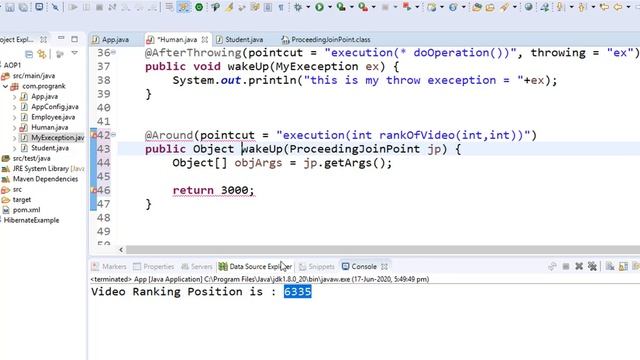Click Collapse All in Project Explorer
This screenshot has height=360, width=640.
point(29,54)
